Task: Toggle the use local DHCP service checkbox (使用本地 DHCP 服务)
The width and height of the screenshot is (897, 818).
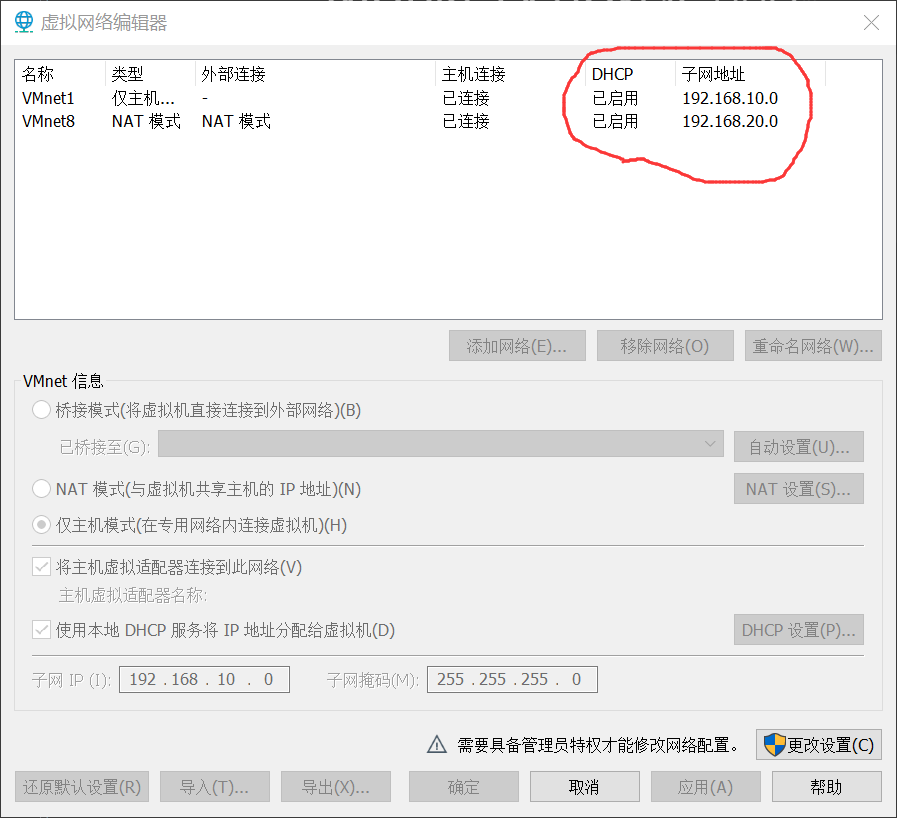Action: coord(41,630)
